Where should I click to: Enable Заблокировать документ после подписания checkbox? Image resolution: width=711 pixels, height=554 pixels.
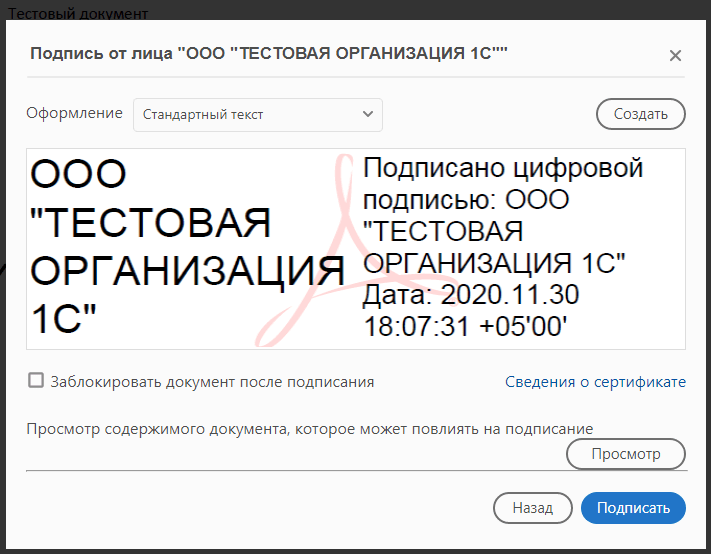[x=36, y=380]
